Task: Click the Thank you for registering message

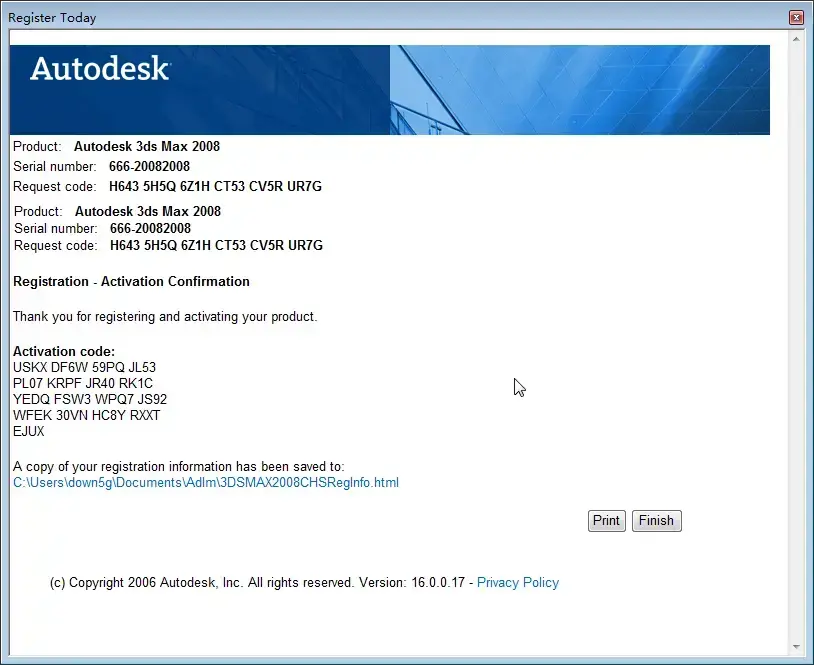Action: click(165, 317)
